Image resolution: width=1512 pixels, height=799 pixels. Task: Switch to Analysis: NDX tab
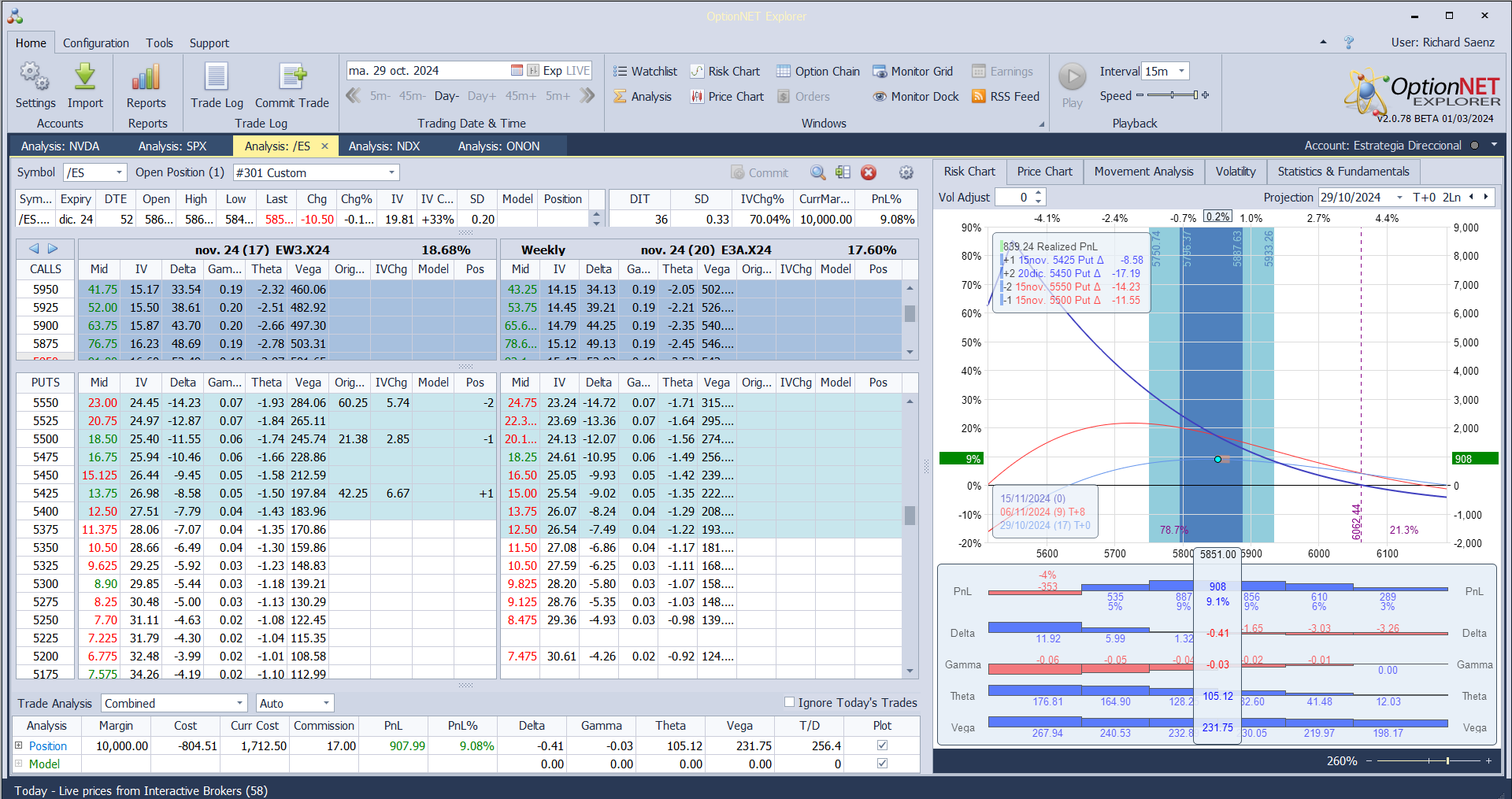coord(384,146)
